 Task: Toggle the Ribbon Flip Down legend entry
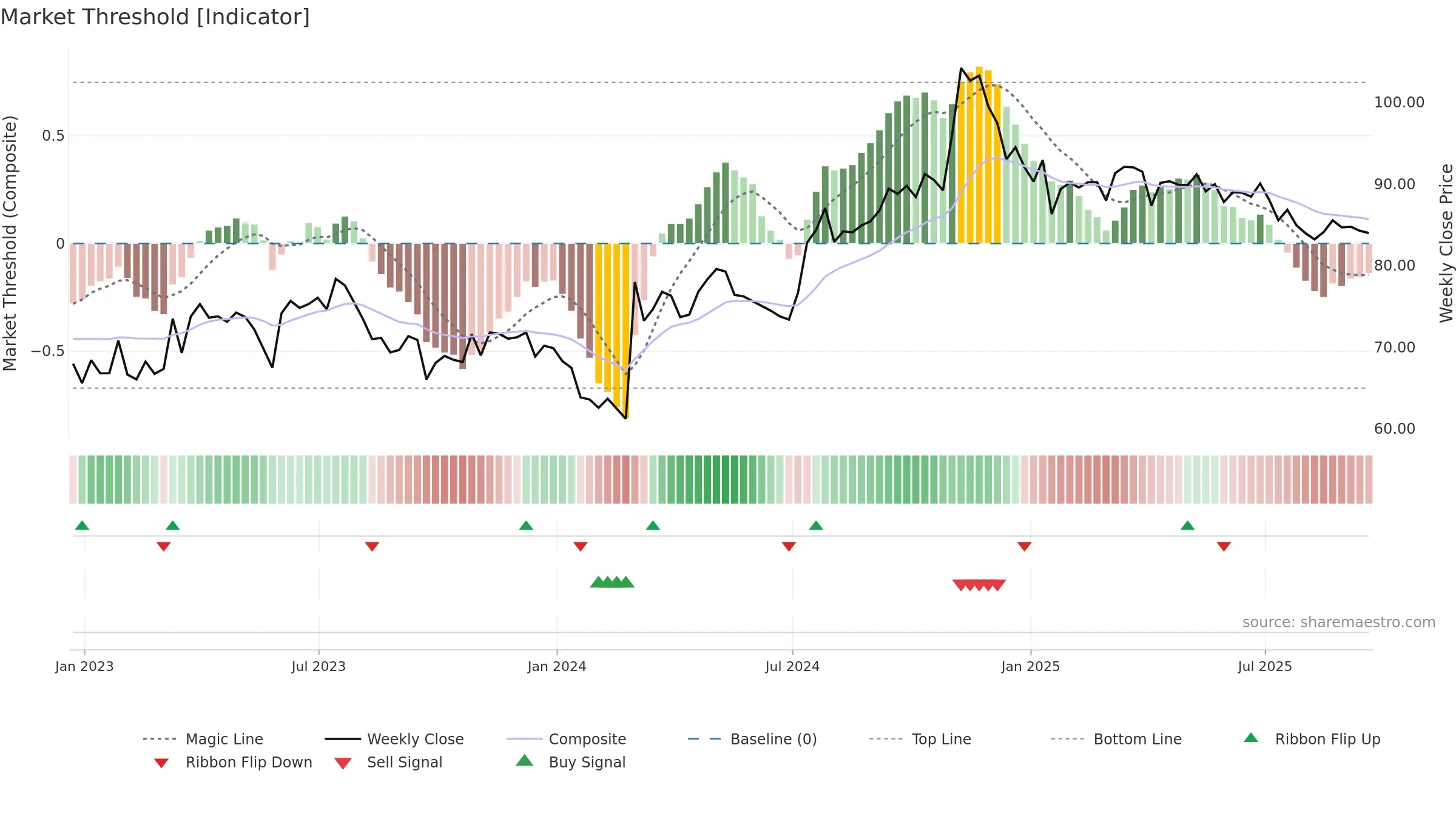[232, 762]
